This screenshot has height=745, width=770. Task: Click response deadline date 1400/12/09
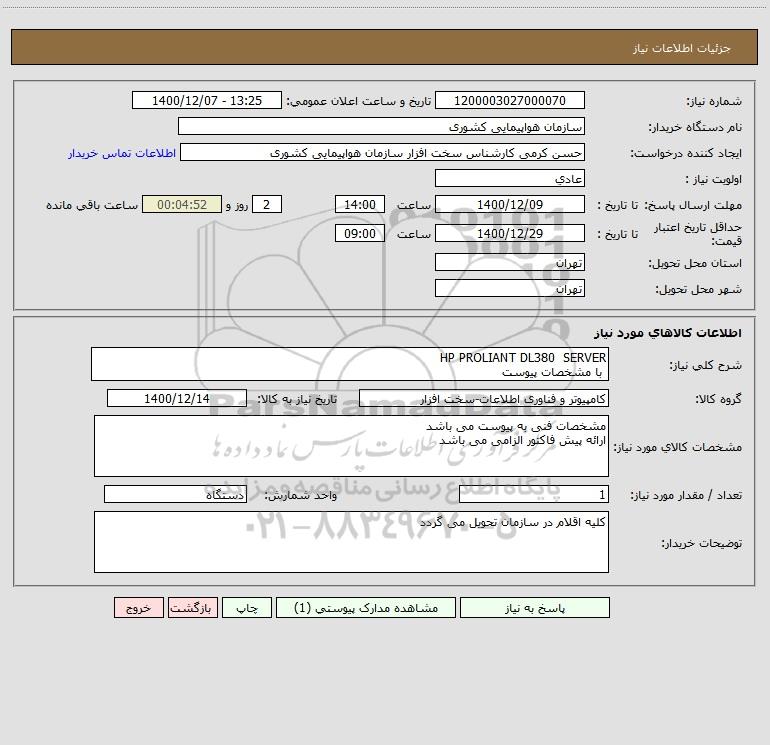click(510, 204)
